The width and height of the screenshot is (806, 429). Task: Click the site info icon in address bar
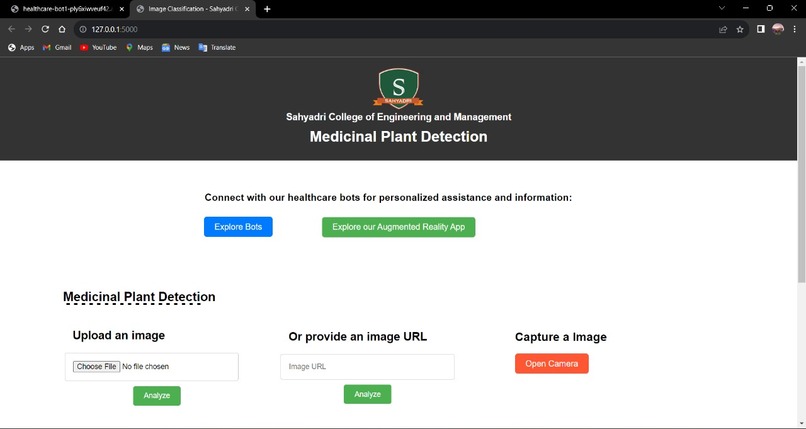83,29
